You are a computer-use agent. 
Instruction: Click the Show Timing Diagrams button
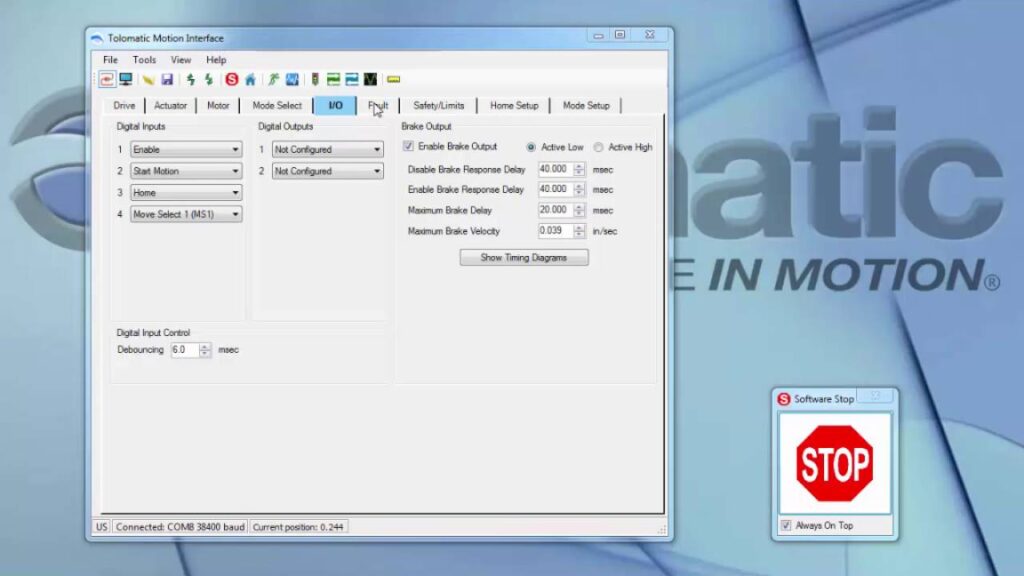pyautogui.click(x=523, y=257)
